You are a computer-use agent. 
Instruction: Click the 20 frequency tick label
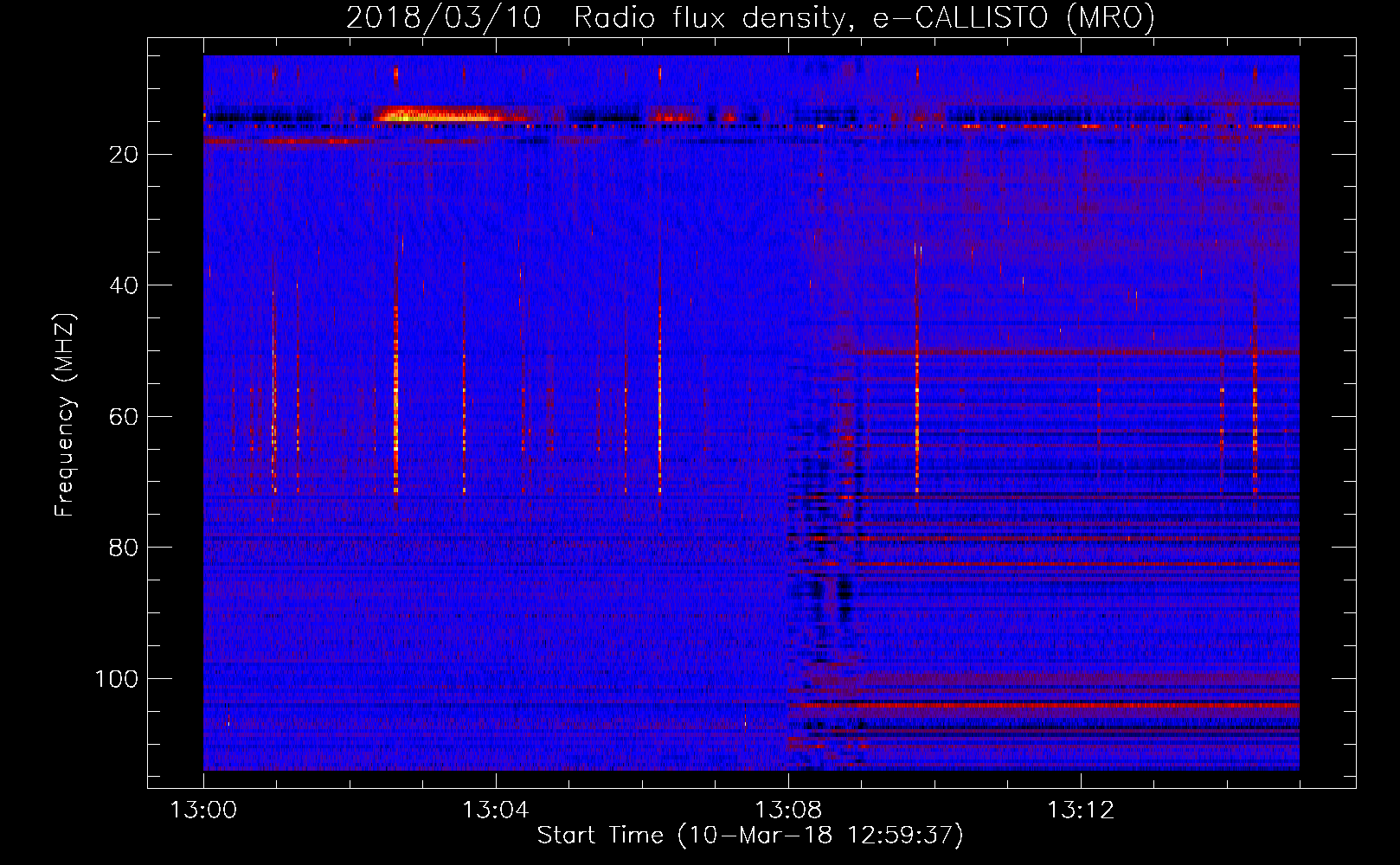[124, 155]
